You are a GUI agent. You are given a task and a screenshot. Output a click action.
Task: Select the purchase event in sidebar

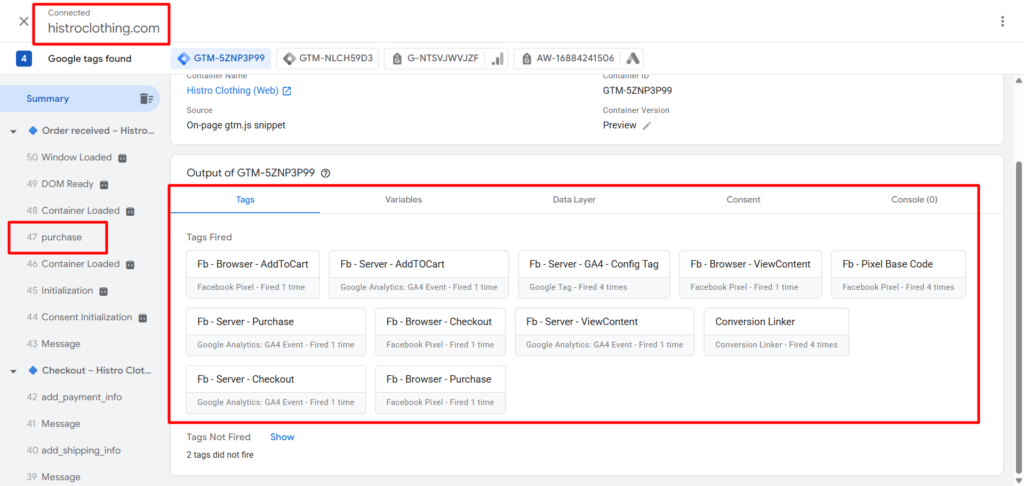(61, 237)
